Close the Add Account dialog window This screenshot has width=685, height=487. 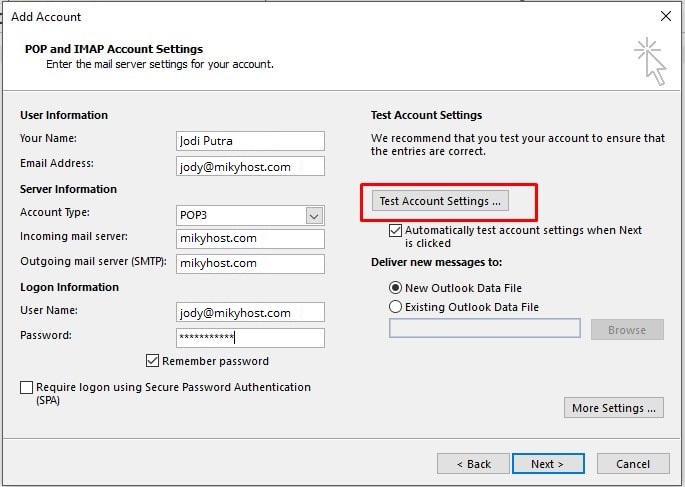click(666, 17)
